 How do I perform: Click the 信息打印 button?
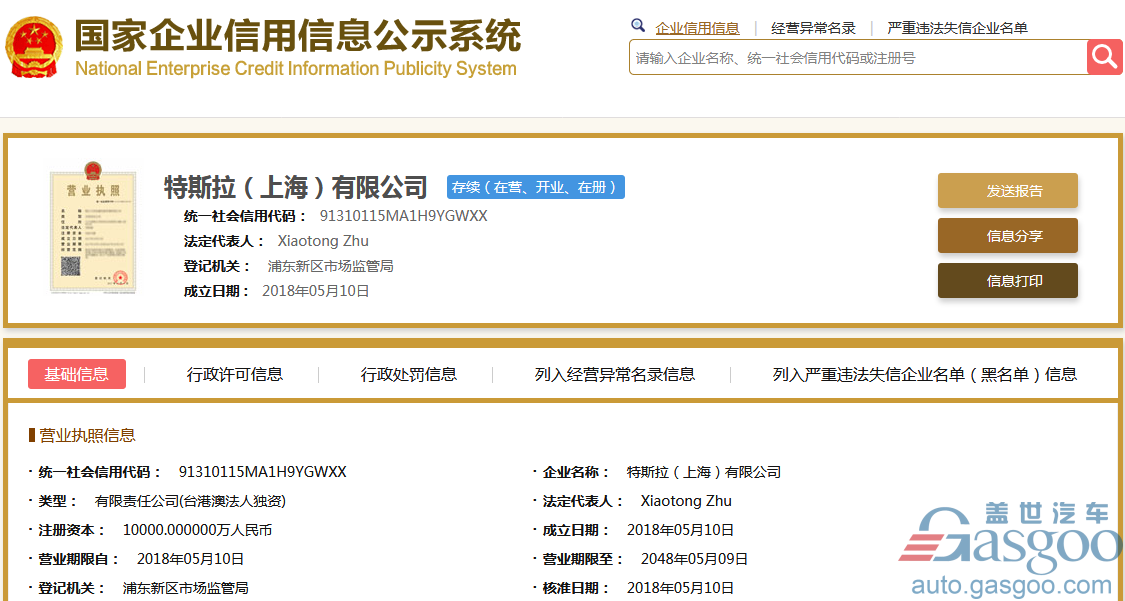[1007, 281]
